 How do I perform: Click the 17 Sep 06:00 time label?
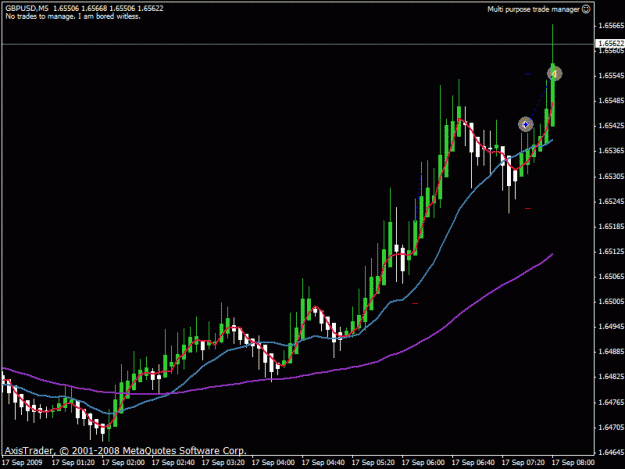[x=423, y=463]
